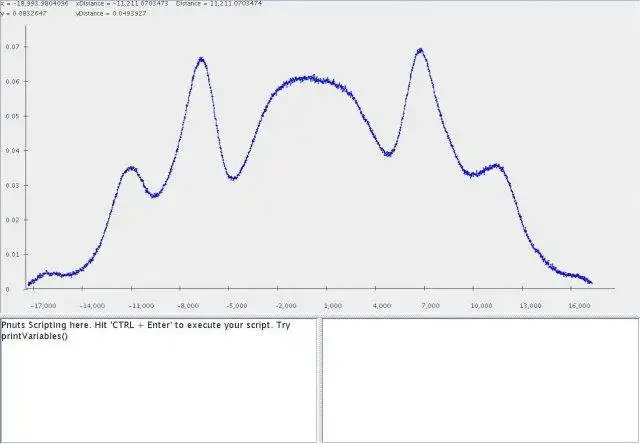Click inside the Pnuts scripting text area
The width and height of the screenshot is (640, 444).
158,380
